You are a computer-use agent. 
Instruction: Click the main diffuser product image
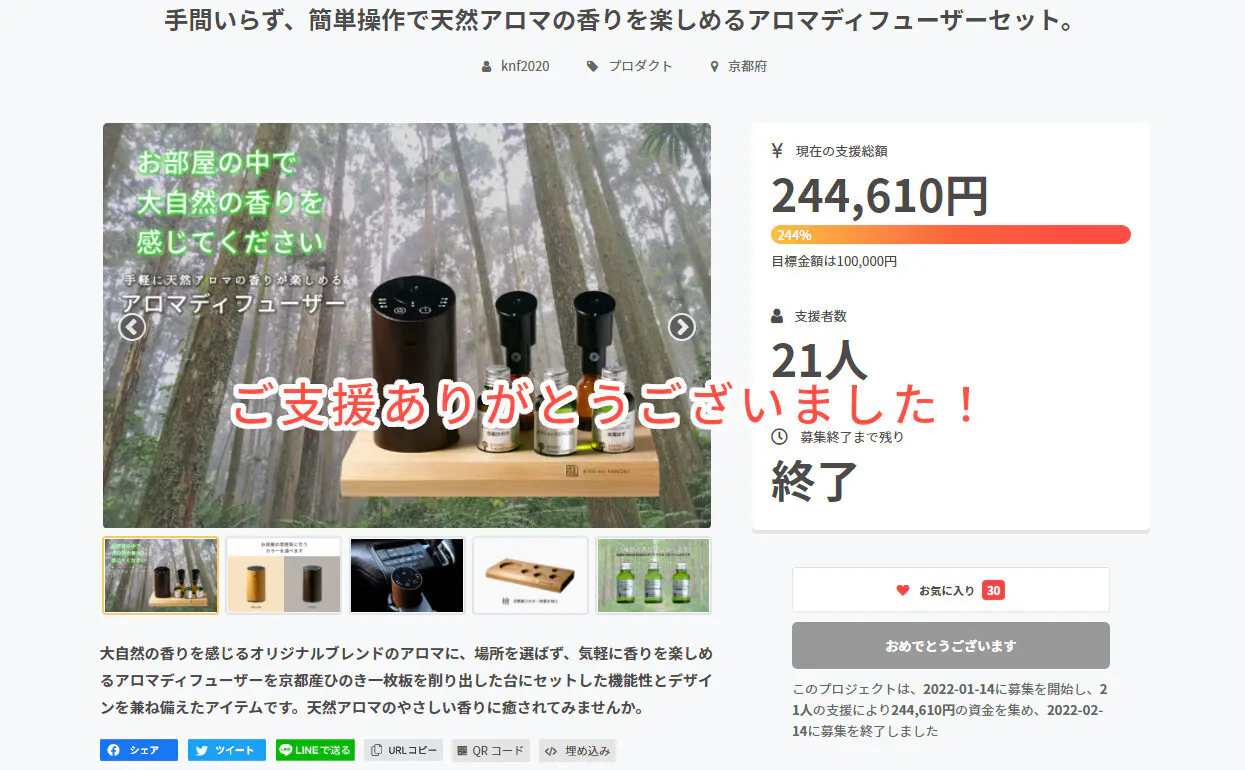click(407, 325)
